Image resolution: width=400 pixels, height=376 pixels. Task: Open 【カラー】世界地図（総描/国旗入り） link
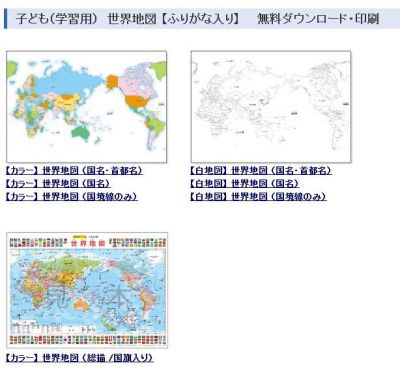pyautogui.click(x=79, y=358)
